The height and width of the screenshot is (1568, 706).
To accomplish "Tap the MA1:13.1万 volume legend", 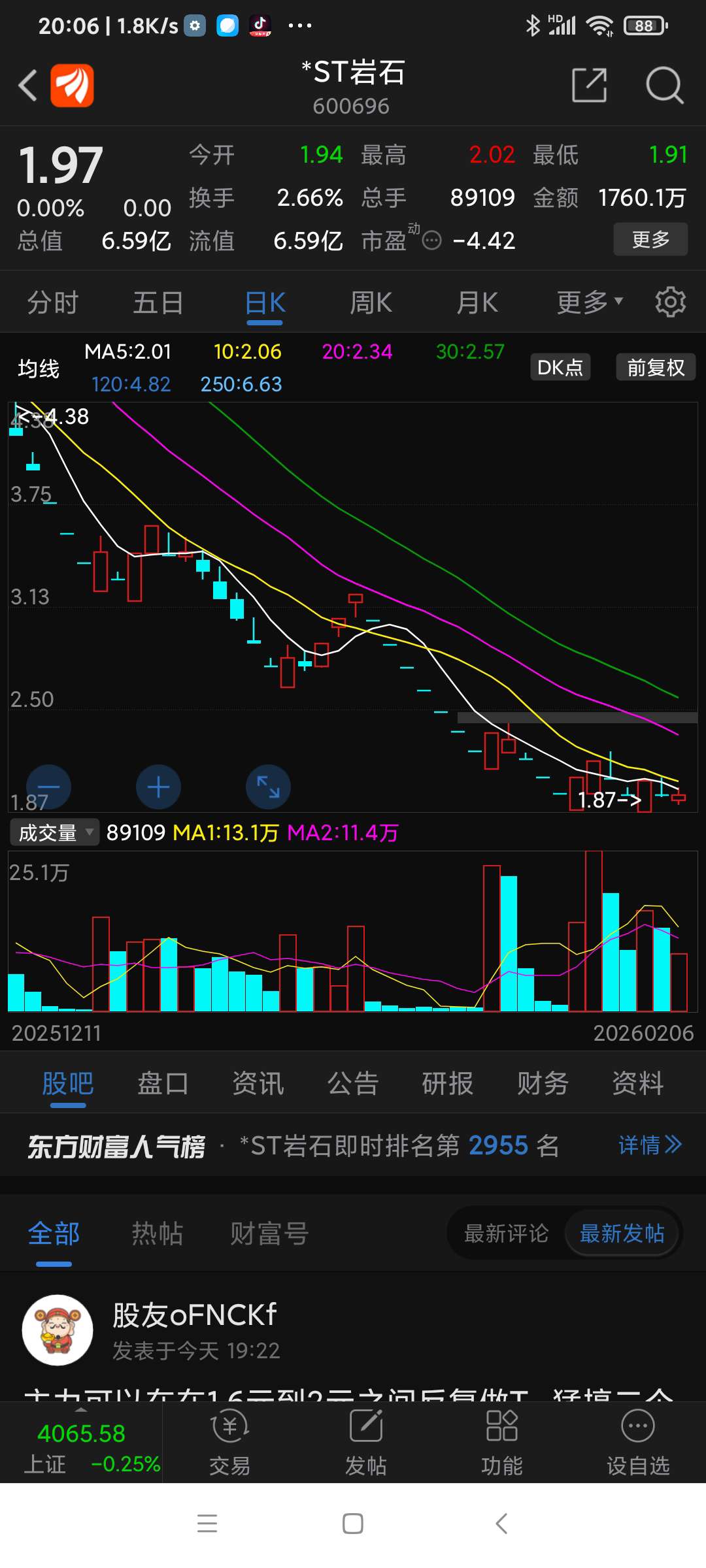I will 226,832.
